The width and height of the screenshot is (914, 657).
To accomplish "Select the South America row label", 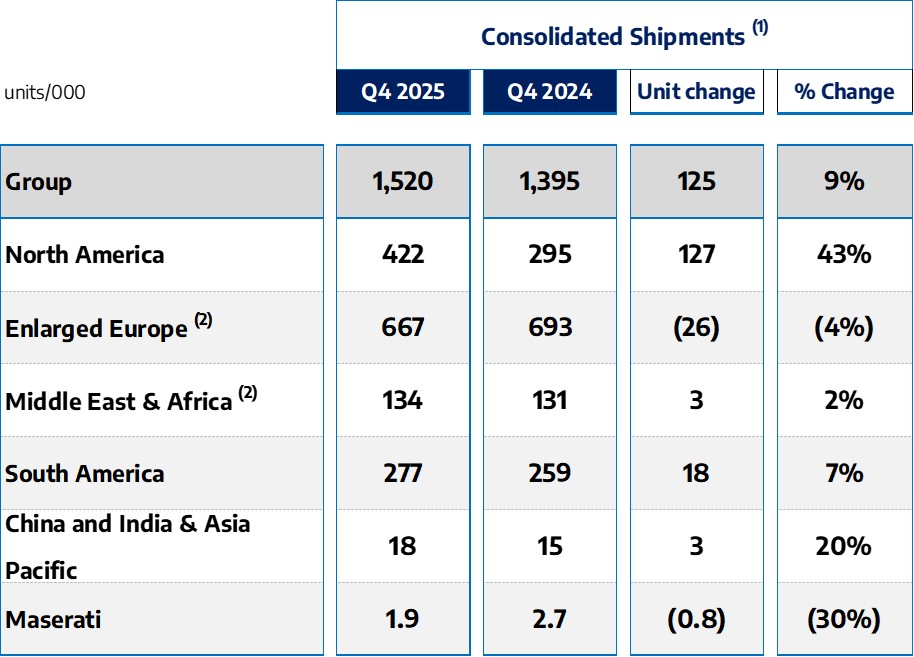I will (x=85, y=473).
